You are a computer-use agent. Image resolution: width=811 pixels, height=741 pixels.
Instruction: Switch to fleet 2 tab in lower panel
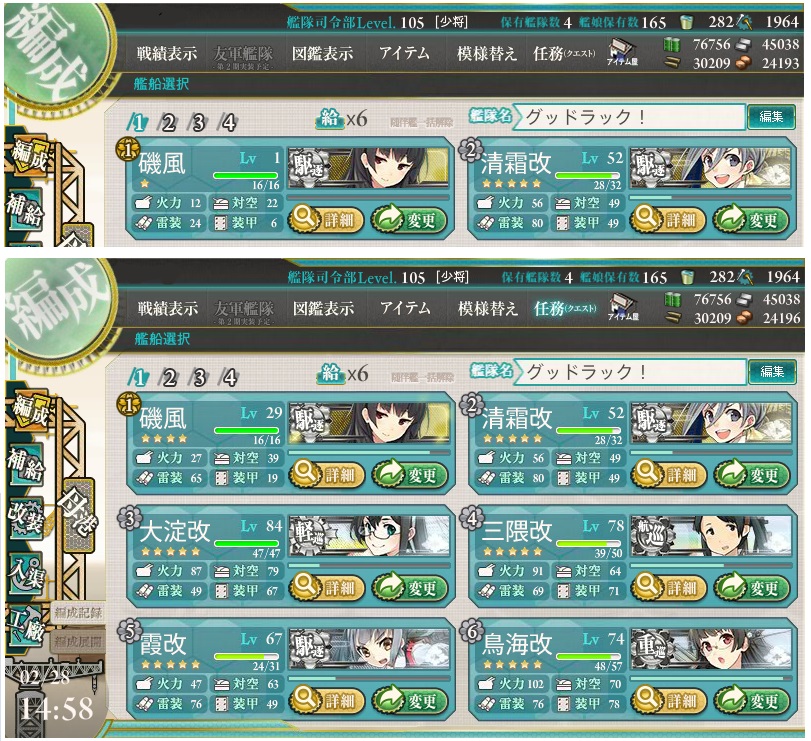169,378
